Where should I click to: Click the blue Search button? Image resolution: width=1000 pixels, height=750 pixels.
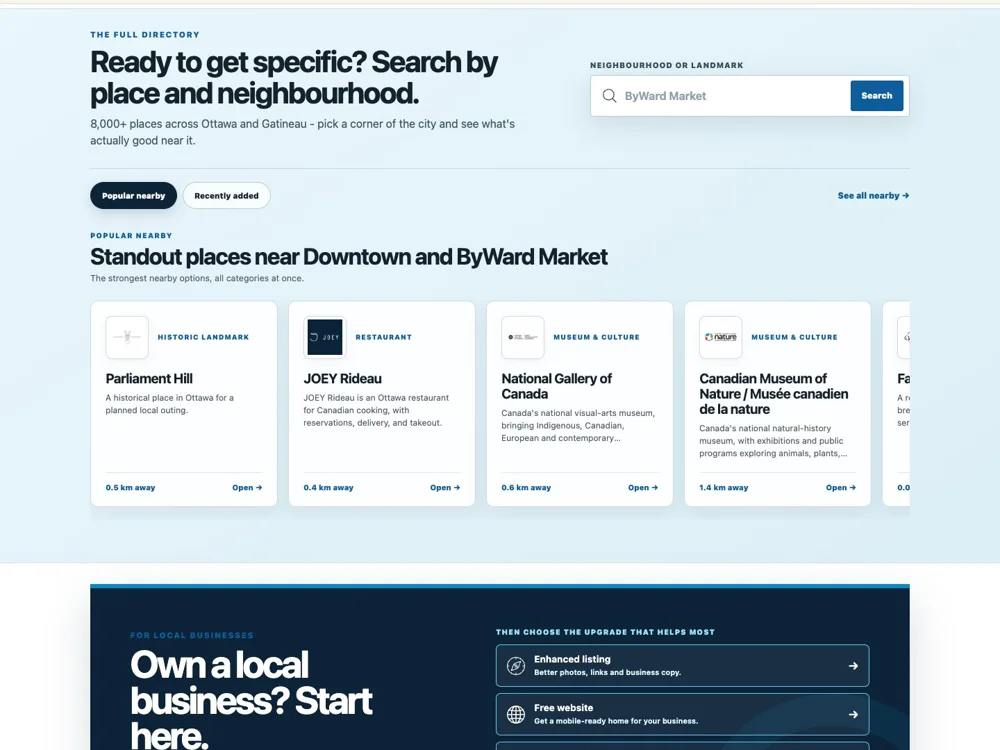(x=876, y=96)
